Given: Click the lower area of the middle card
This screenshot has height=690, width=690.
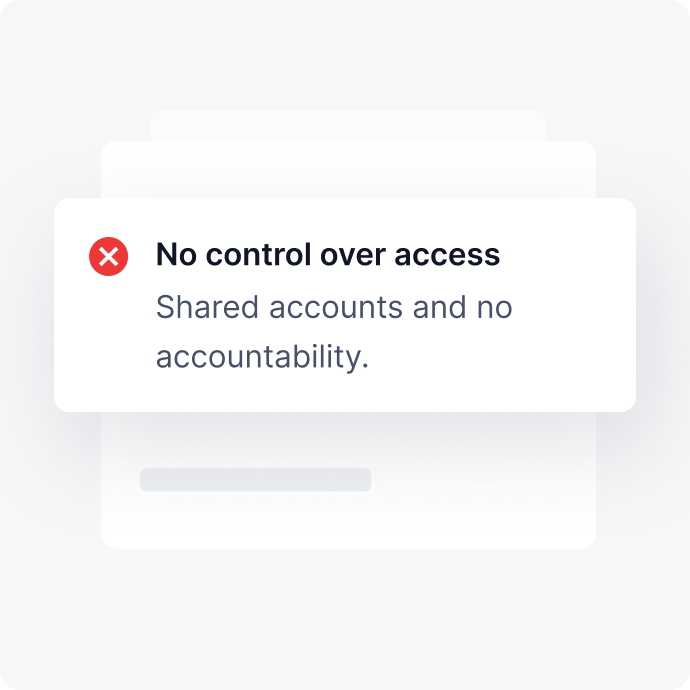Looking at the screenshot, I should coord(348,480).
